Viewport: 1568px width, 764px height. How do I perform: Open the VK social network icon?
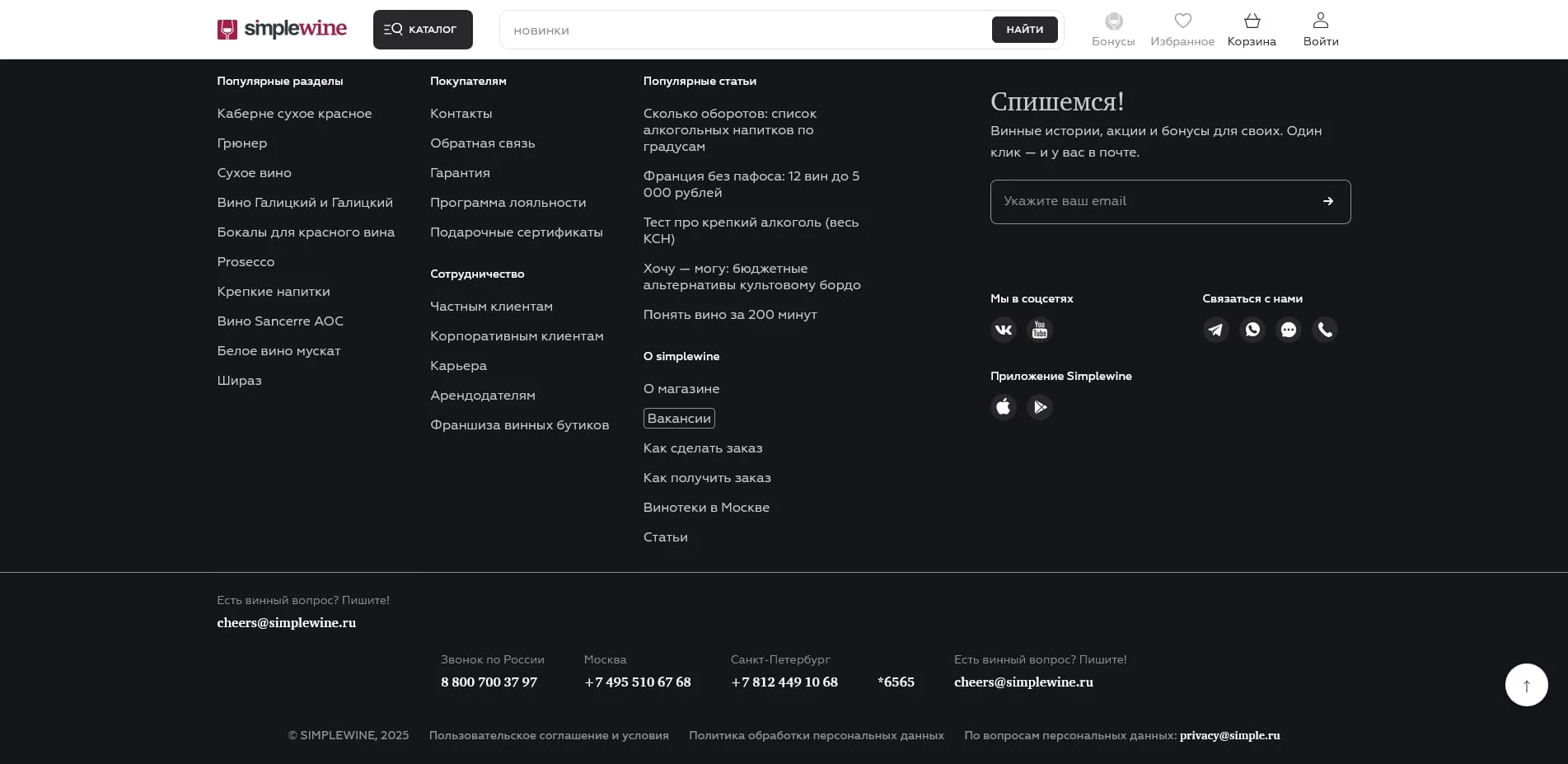click(1003, 330)
